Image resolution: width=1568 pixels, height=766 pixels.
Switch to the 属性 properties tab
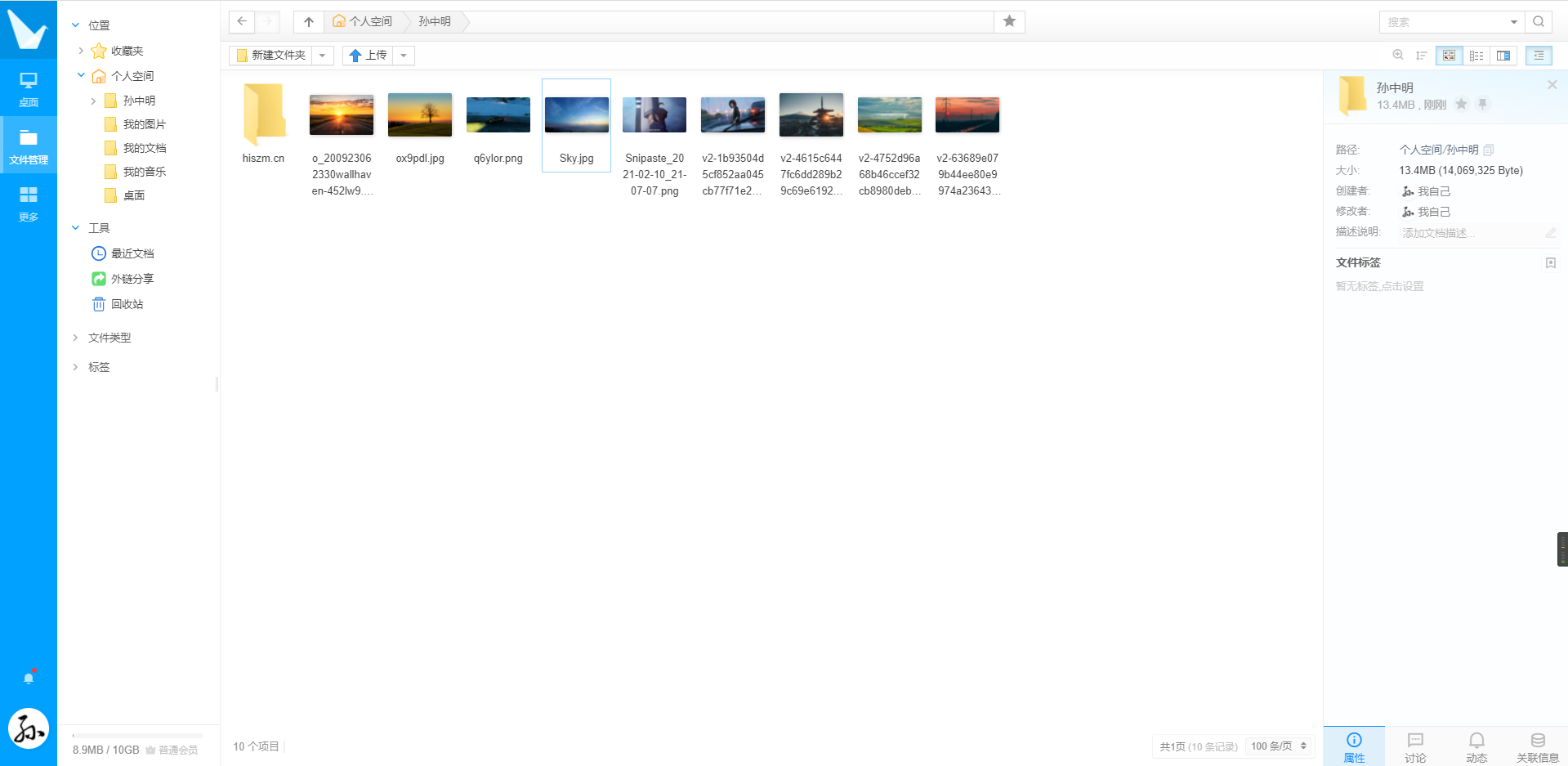[1354, 746]
